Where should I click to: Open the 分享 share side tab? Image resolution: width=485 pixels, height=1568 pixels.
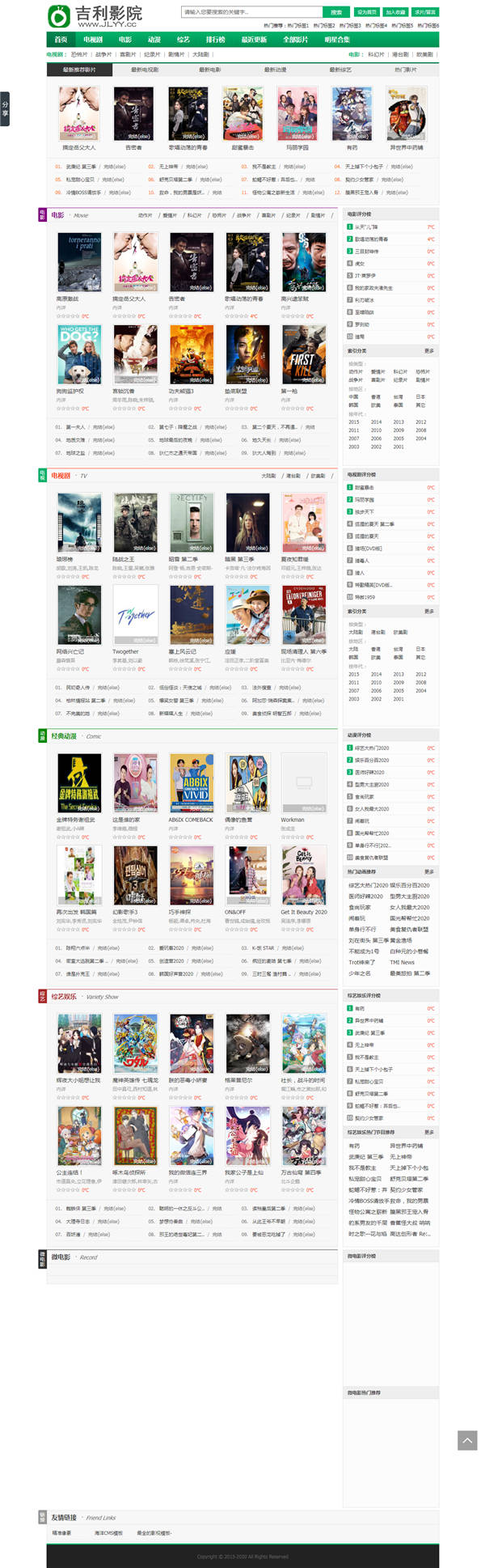pyautogui.click(x=5, y=108)
